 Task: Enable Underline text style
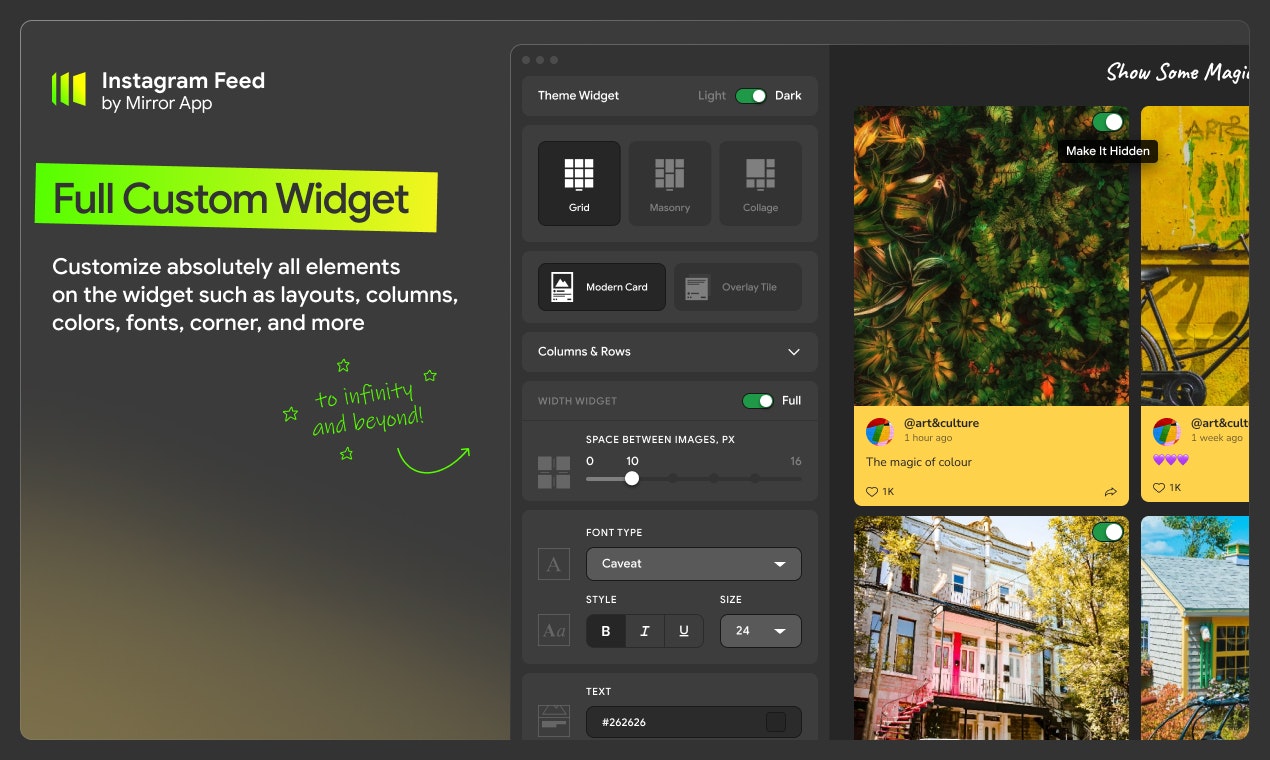tap(684, 631)
